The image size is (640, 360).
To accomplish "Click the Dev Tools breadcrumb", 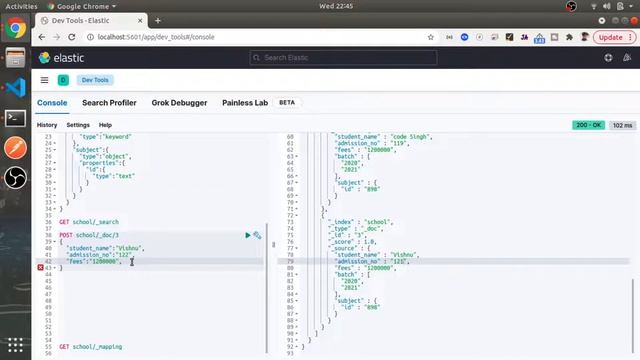I will click(95, 80).
